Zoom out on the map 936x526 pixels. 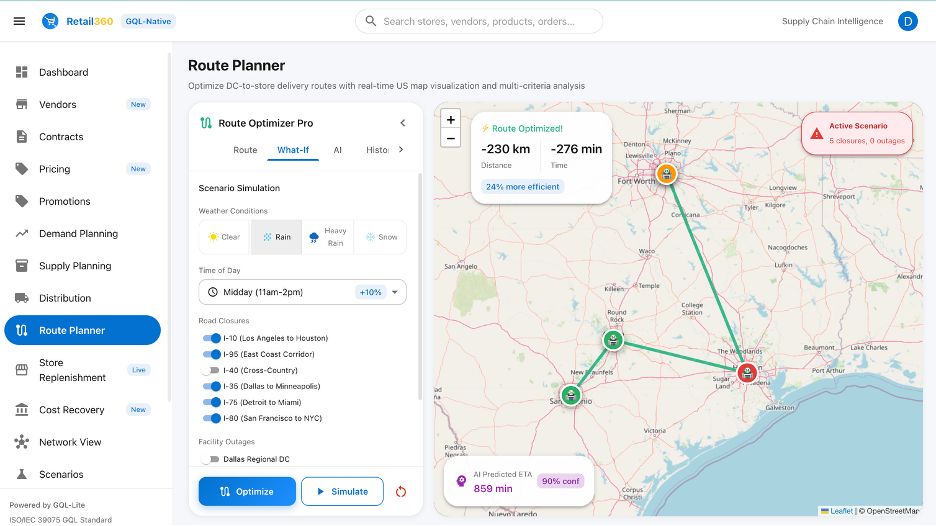click(451, 138)
